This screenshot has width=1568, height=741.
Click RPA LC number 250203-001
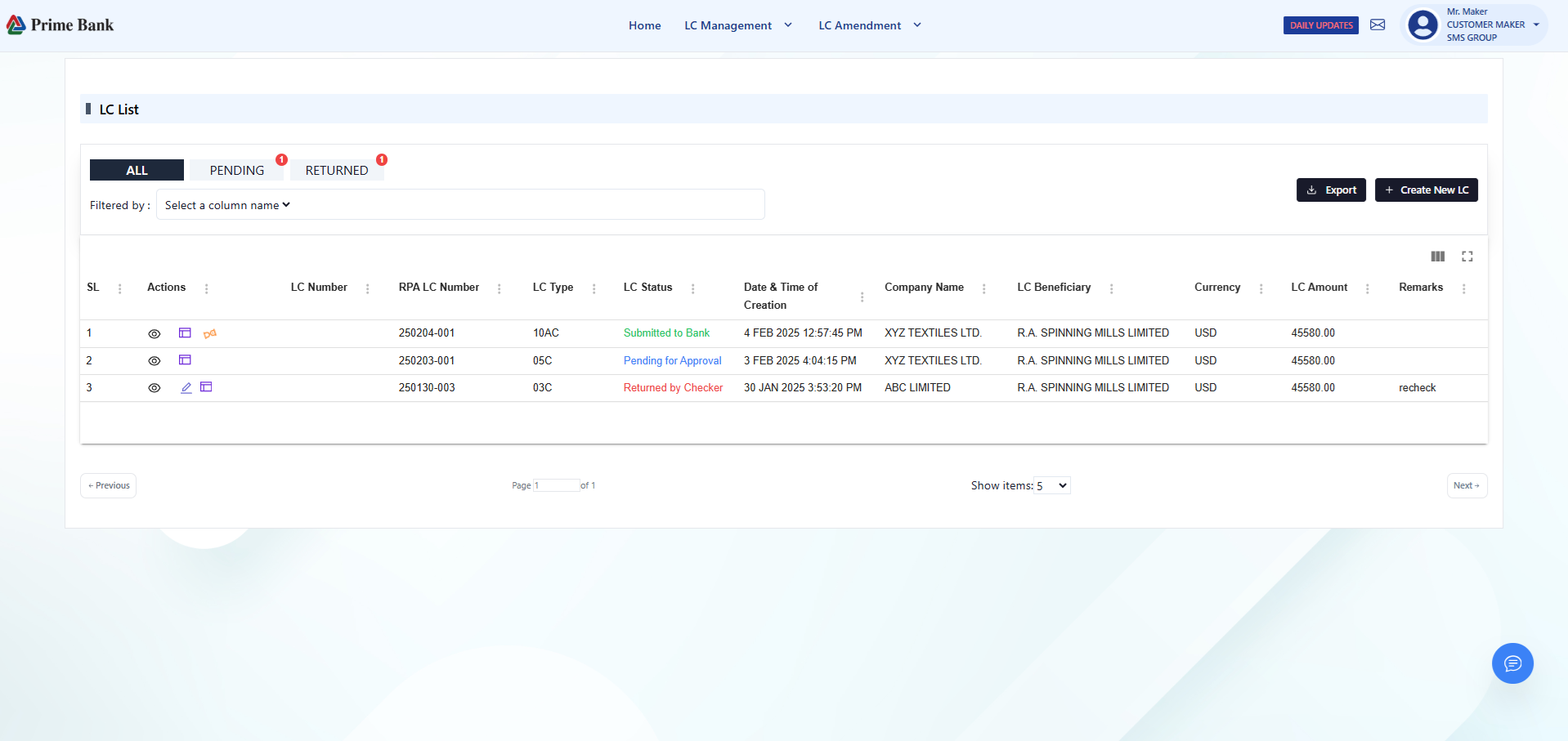click(427, 361)
